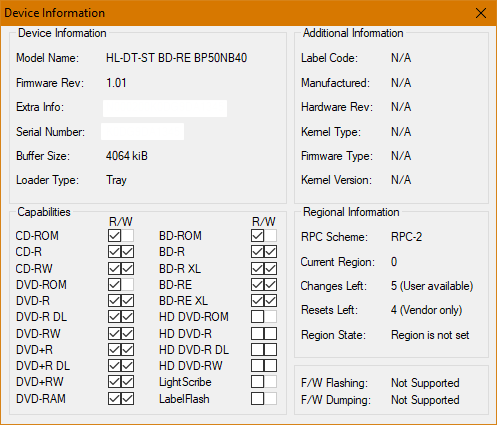Select RPC Scheme value RPC-2
Screen dimensions: 497x425
coord(406,237)
